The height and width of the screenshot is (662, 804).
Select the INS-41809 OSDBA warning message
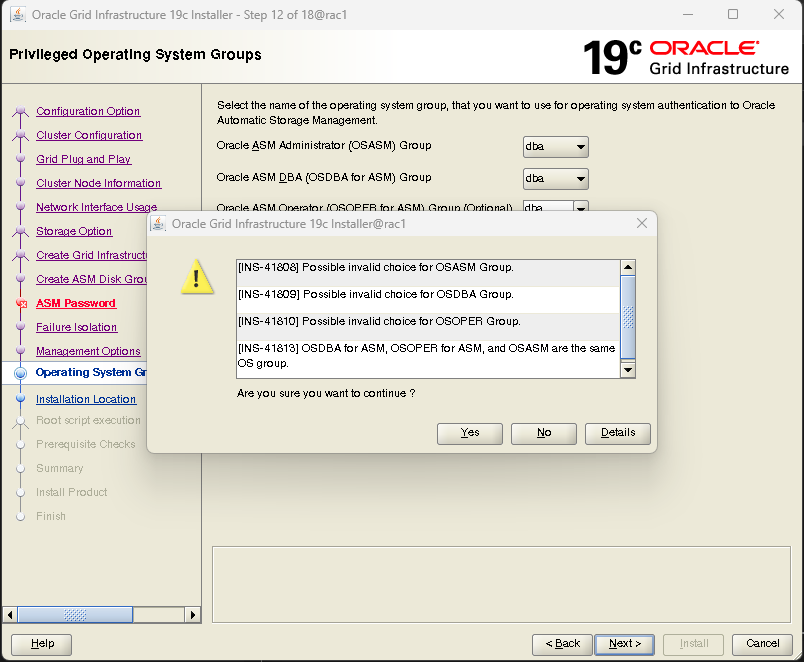tap(428, 299)
